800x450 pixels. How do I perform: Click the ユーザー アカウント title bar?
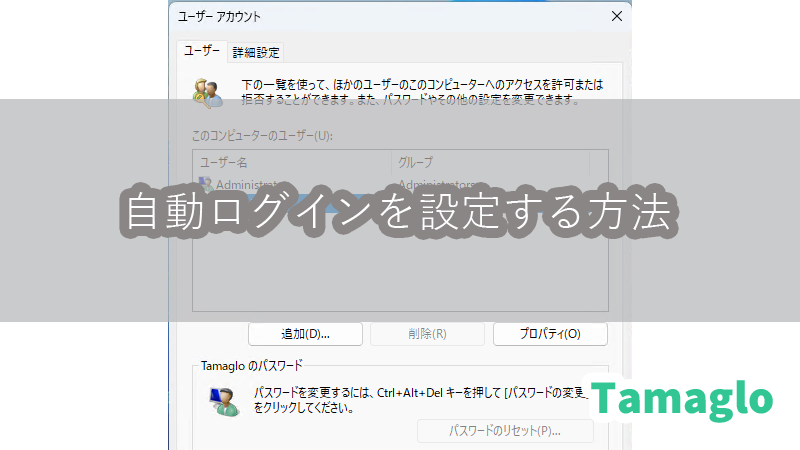pos(380,16)
